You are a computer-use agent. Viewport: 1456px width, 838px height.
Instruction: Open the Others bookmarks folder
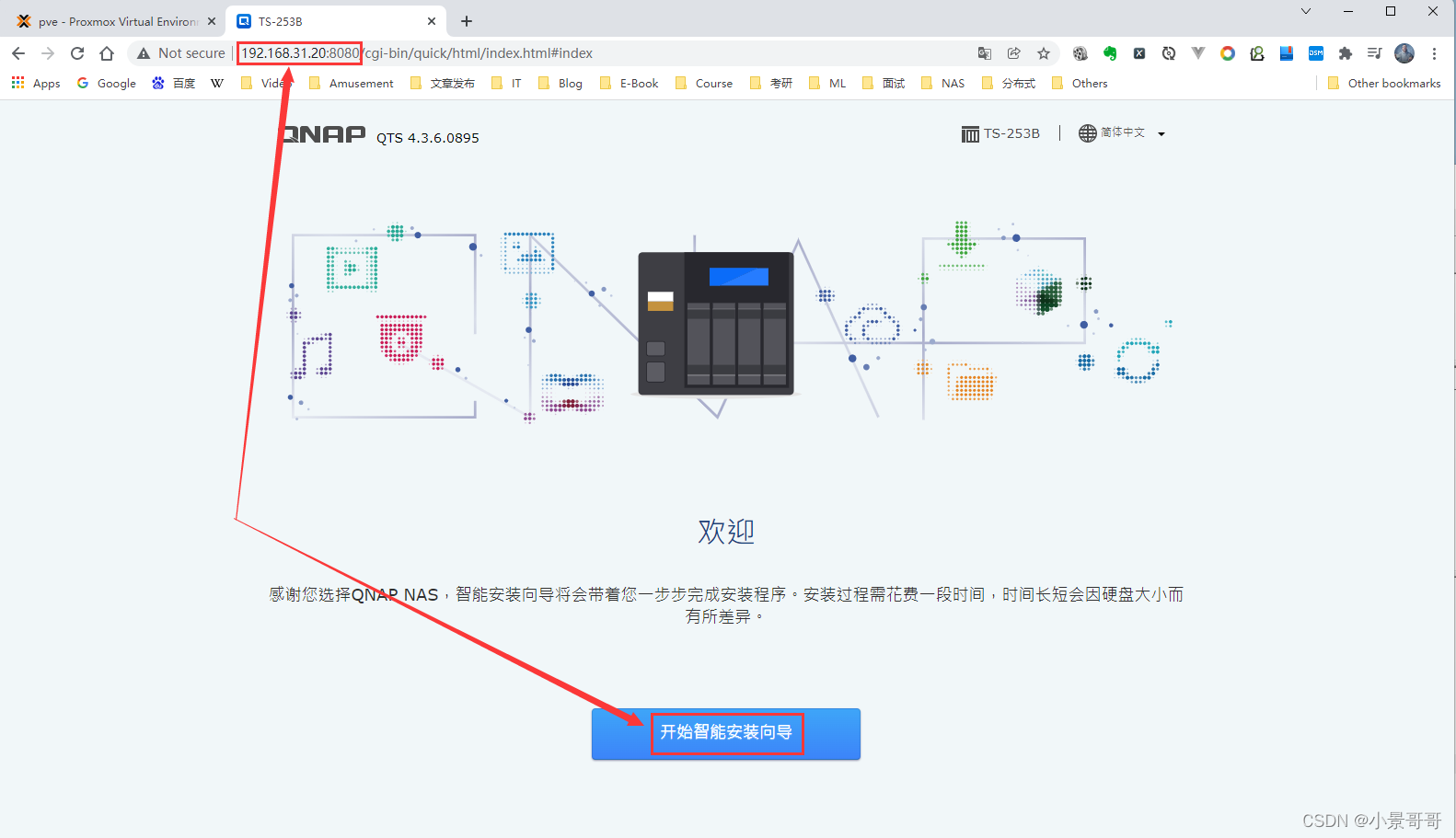tap(1080, 83)
